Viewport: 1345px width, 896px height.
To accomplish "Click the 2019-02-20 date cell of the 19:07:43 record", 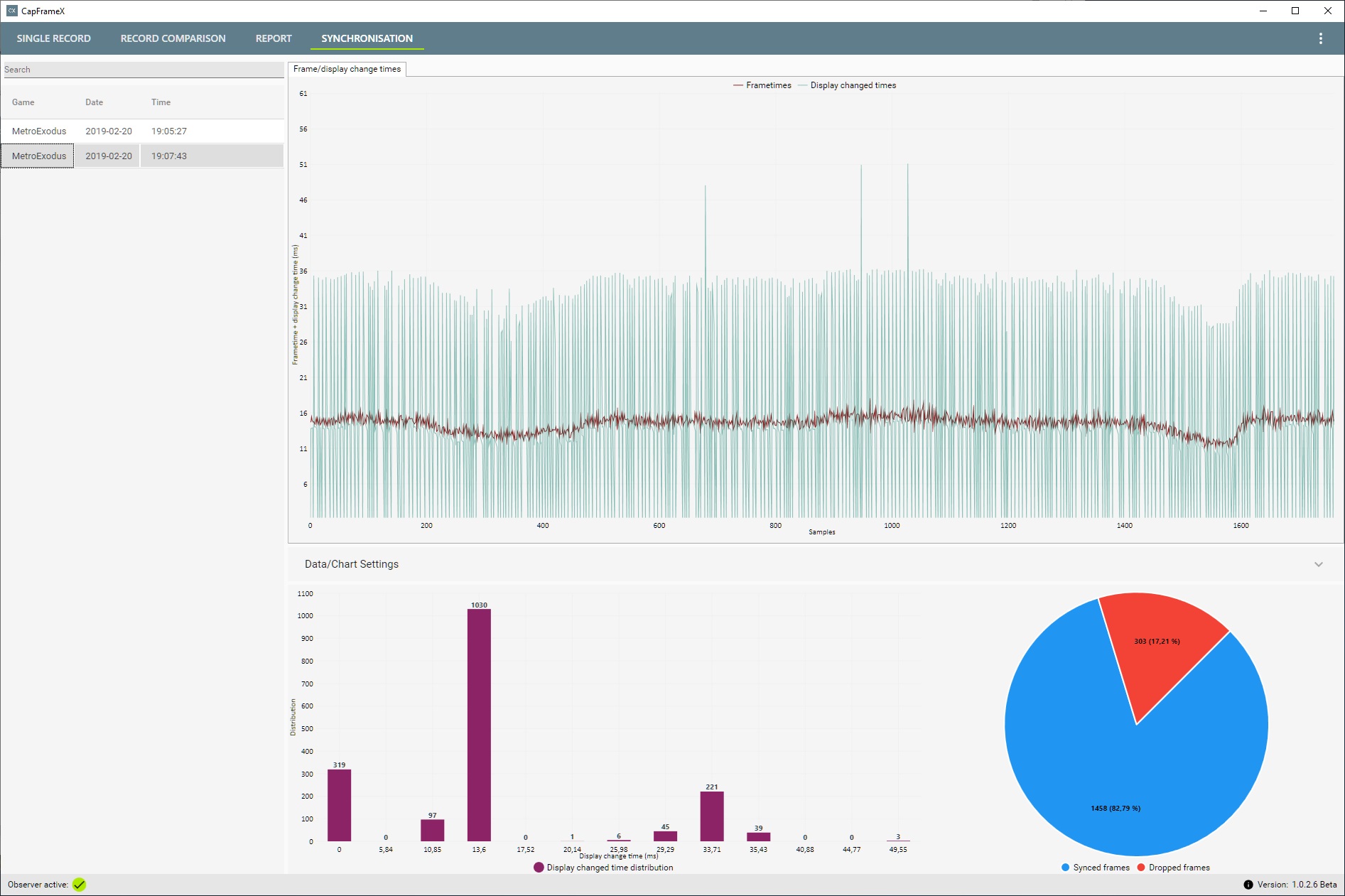I will tap(109, 156).
